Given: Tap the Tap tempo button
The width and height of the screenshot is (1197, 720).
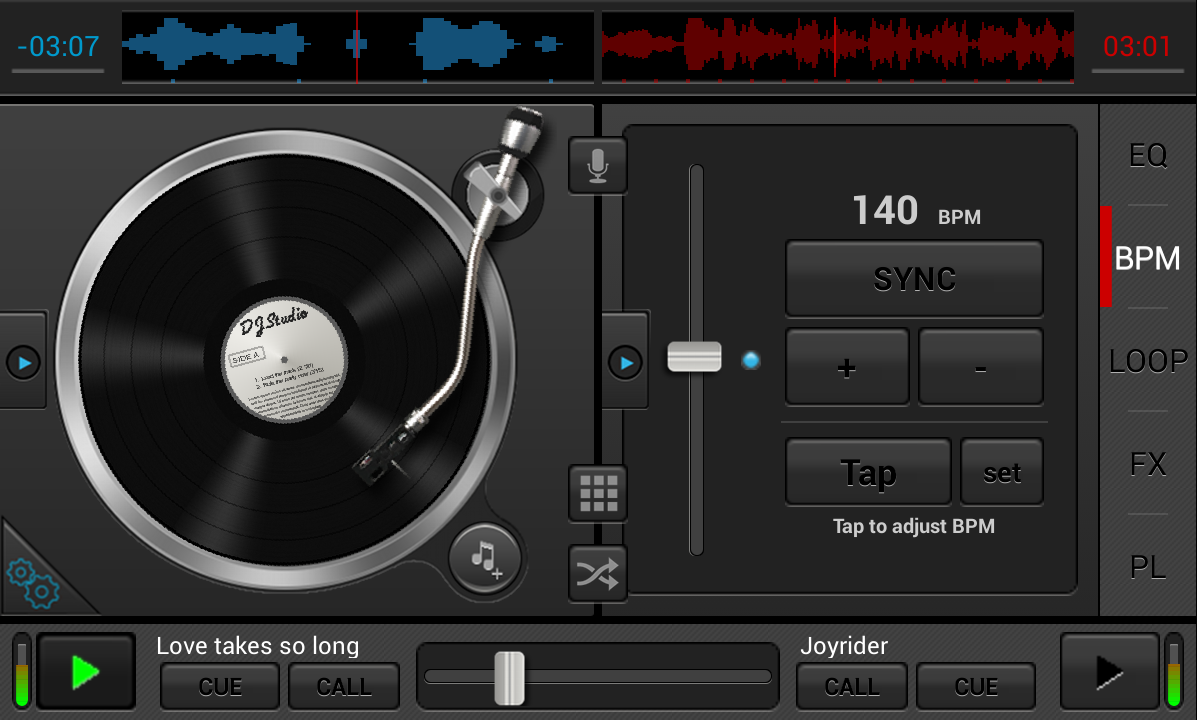Looking at the screenshot, I should [x=869, y=472].
